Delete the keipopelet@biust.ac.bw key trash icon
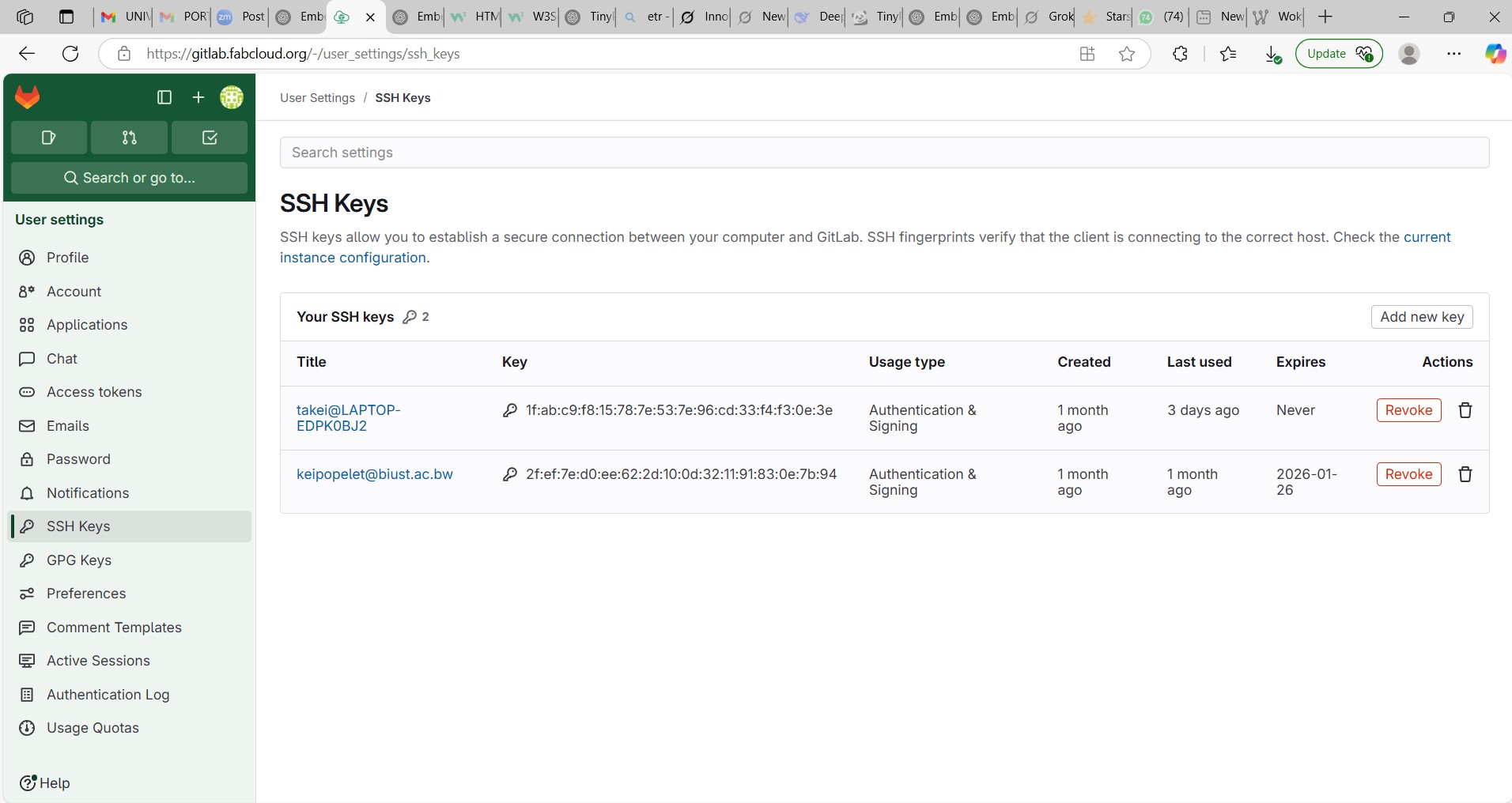Viewport: 1512px width, 803px height. [1465, 474]
